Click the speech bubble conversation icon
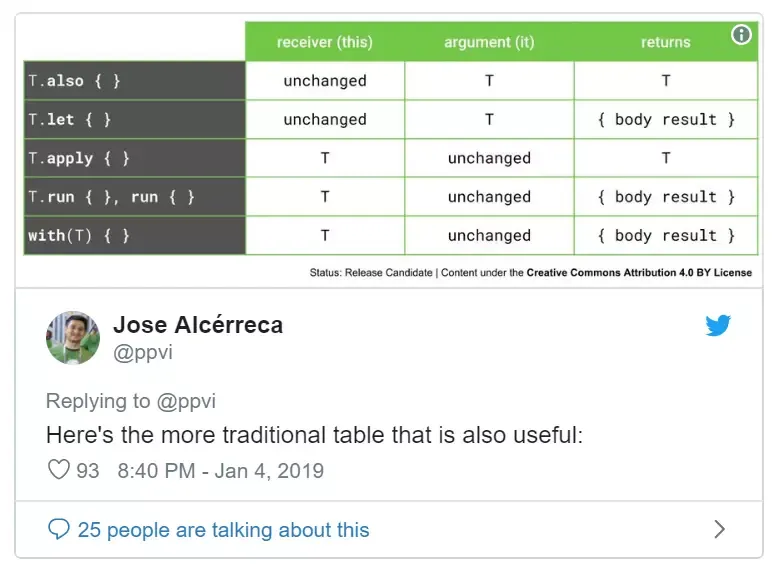This screenshot has width=783, height=571. (59, 529)
